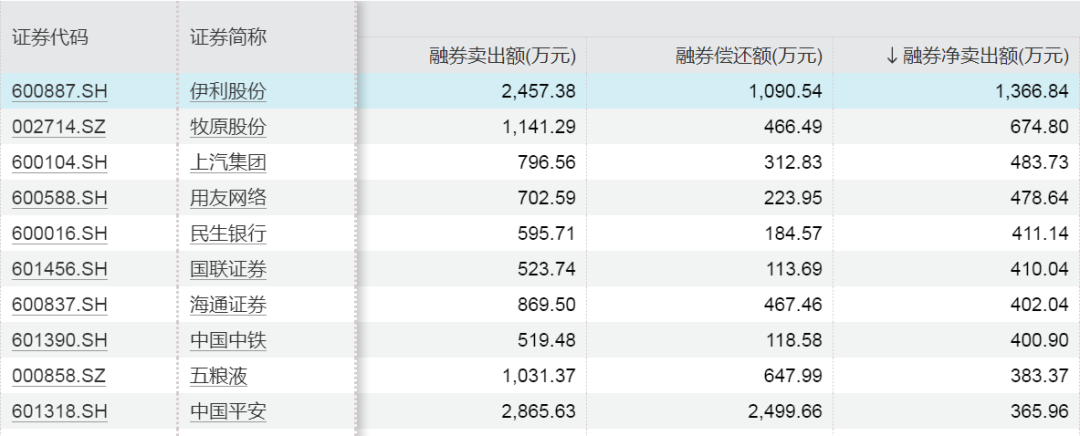Open stock code 601390.SH
The image size is (1080, 436).
click(59, 340)
